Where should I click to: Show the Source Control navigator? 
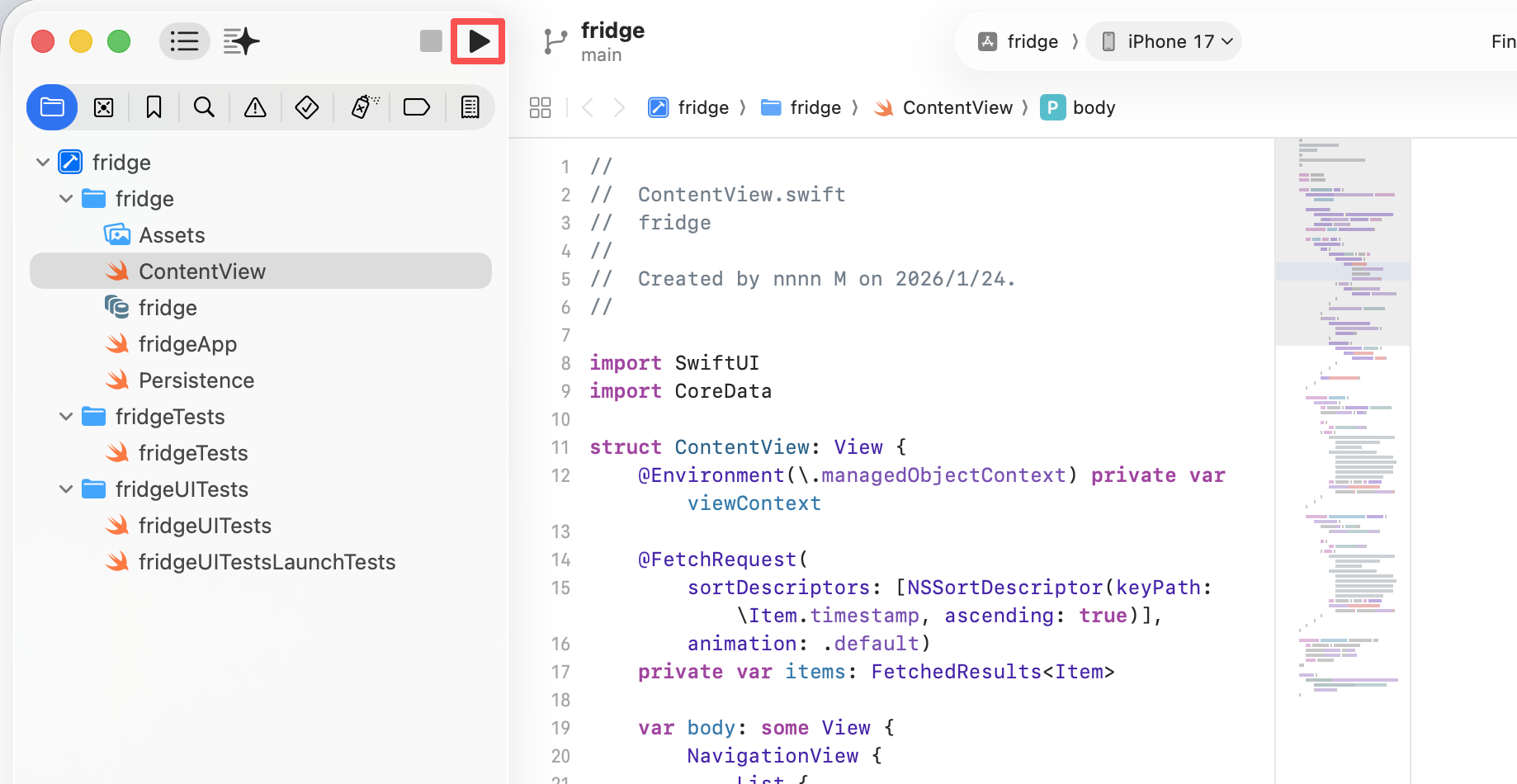103,107
